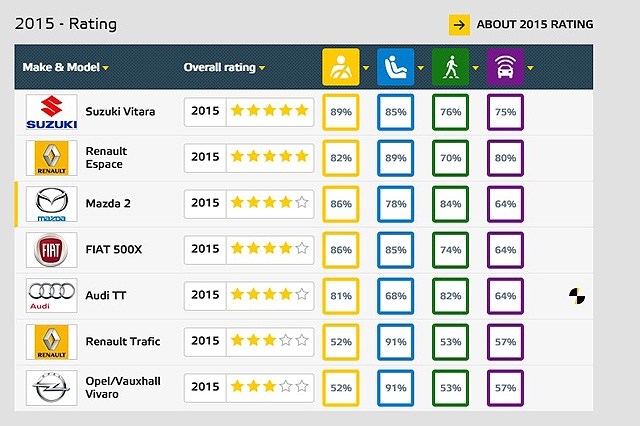The height and width of the screenshot is (426, 640).
Task: Click Renault Espace 80% safety assist score
Action: pyautogui.click(x=505, y=158)
